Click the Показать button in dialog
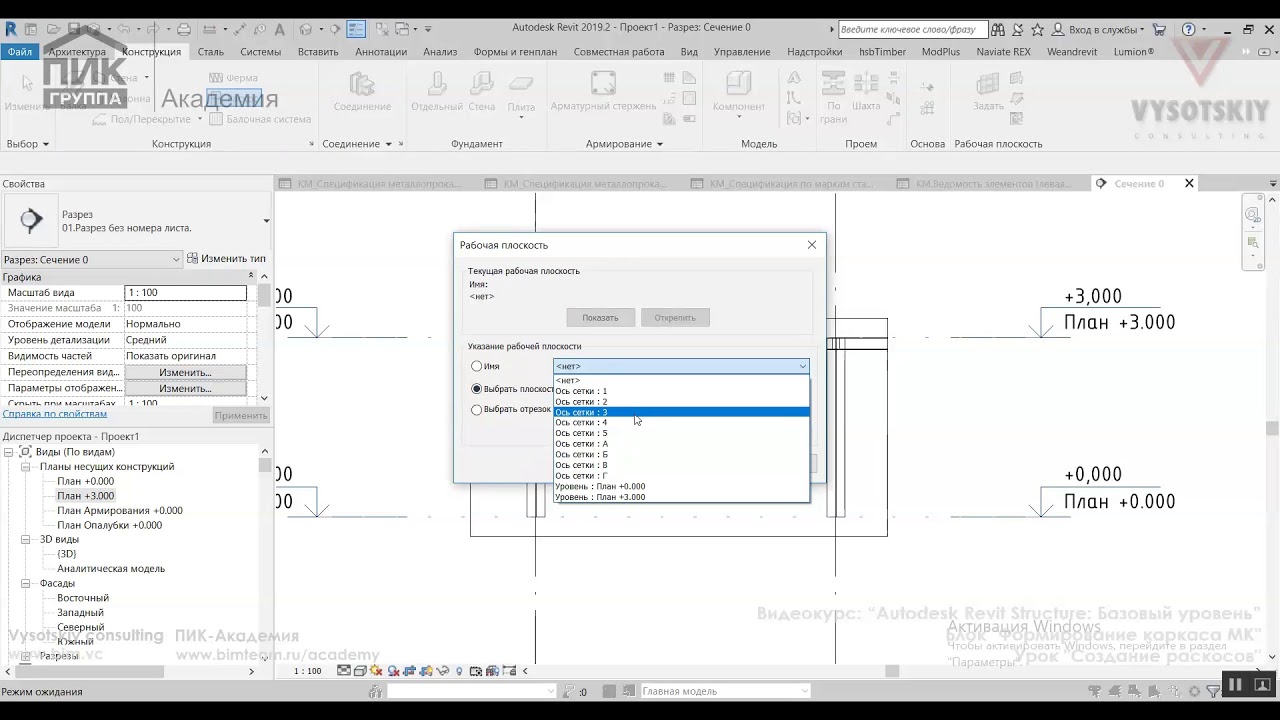Viewport: 1280px width, 720px height. point(601,317)
